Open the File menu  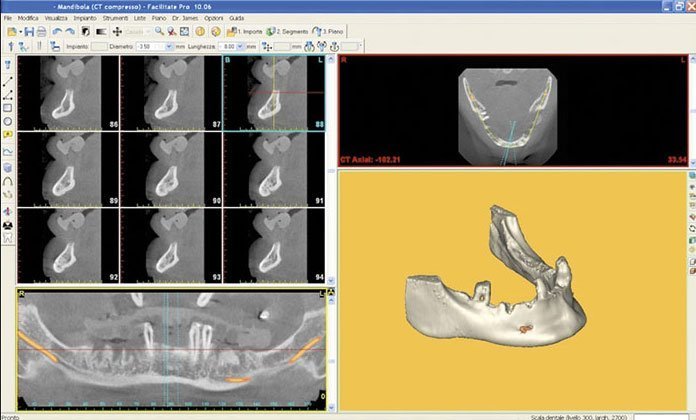[8, 18]
